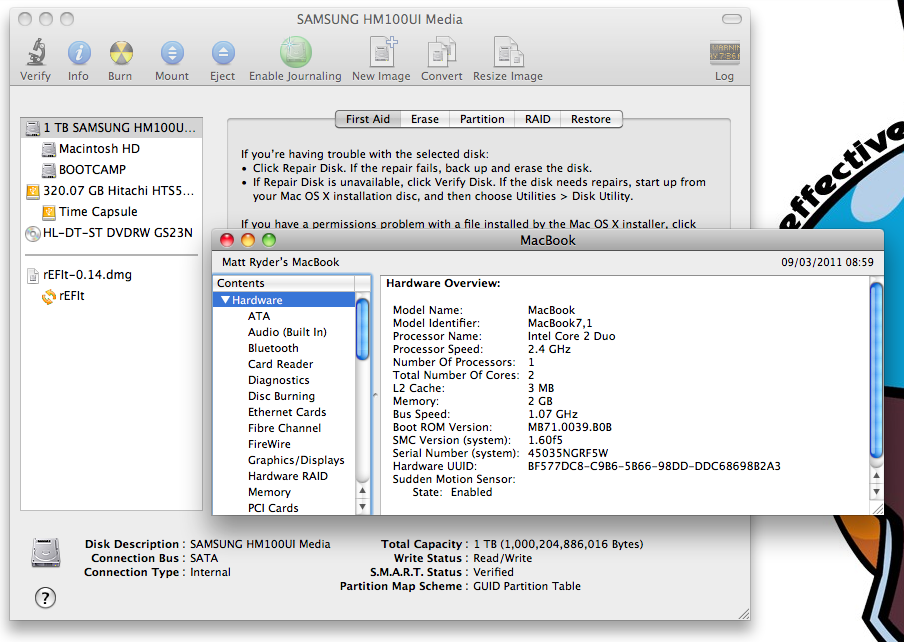Select FireWire in the Contents list
The image size is (904, 642).
coord(284,444)
